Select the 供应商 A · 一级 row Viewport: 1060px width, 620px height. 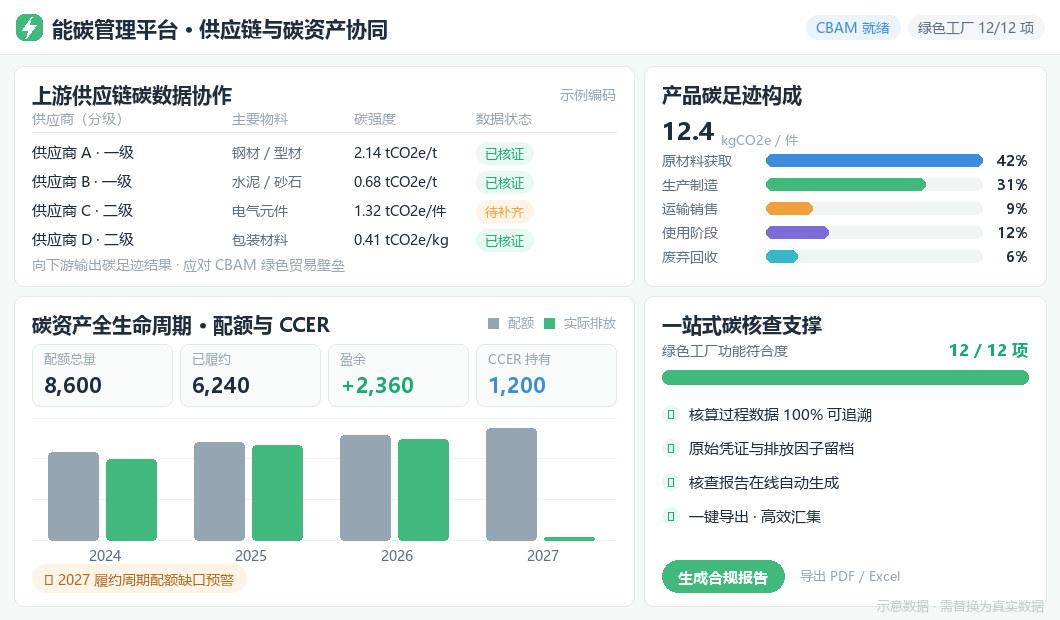tap(324, 153)
